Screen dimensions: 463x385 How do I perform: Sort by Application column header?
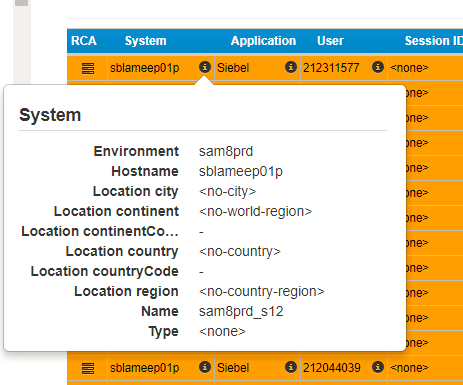pyautogui.click(x=263, y=41)
